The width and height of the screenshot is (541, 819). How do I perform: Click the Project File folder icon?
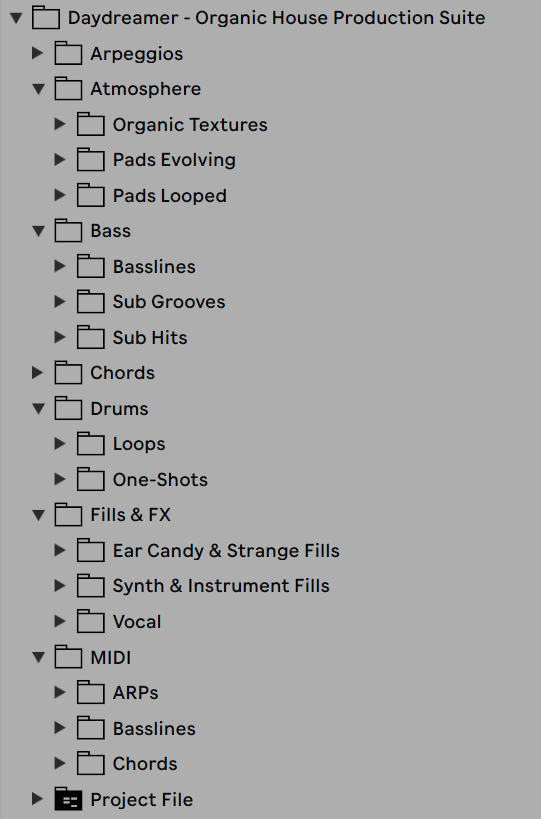68,799
